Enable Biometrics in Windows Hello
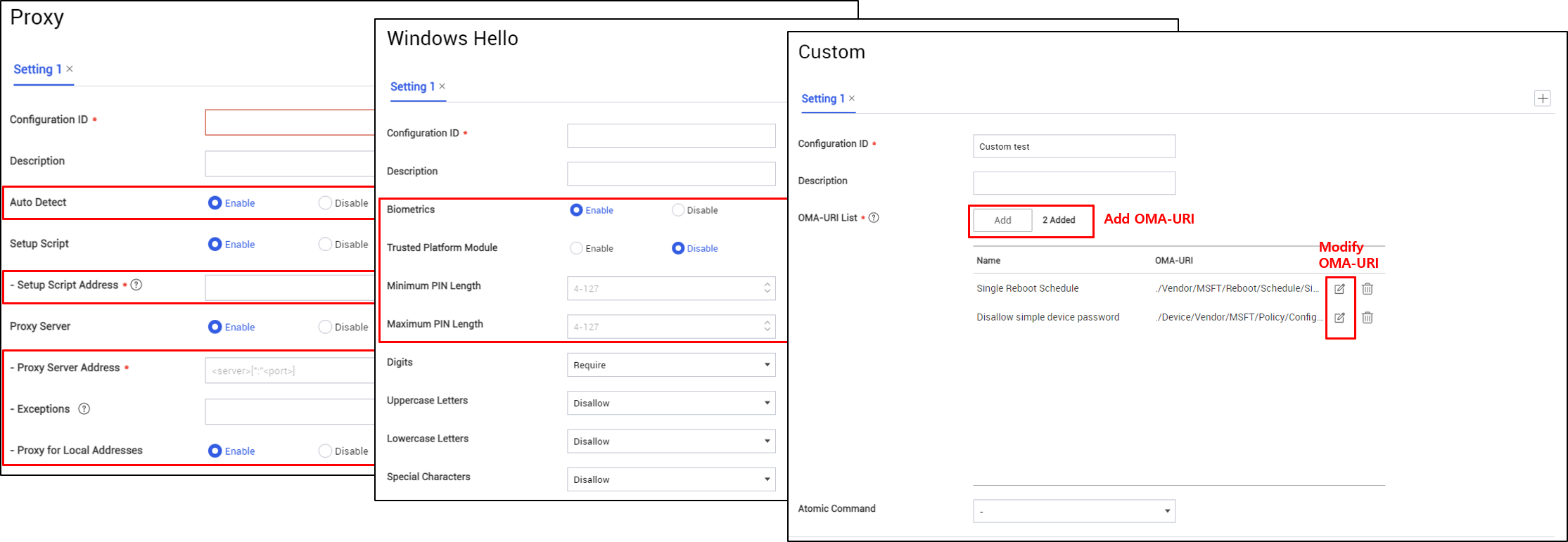The height and width of the screenshot is (542, 1568). click(x=576, y=210)
